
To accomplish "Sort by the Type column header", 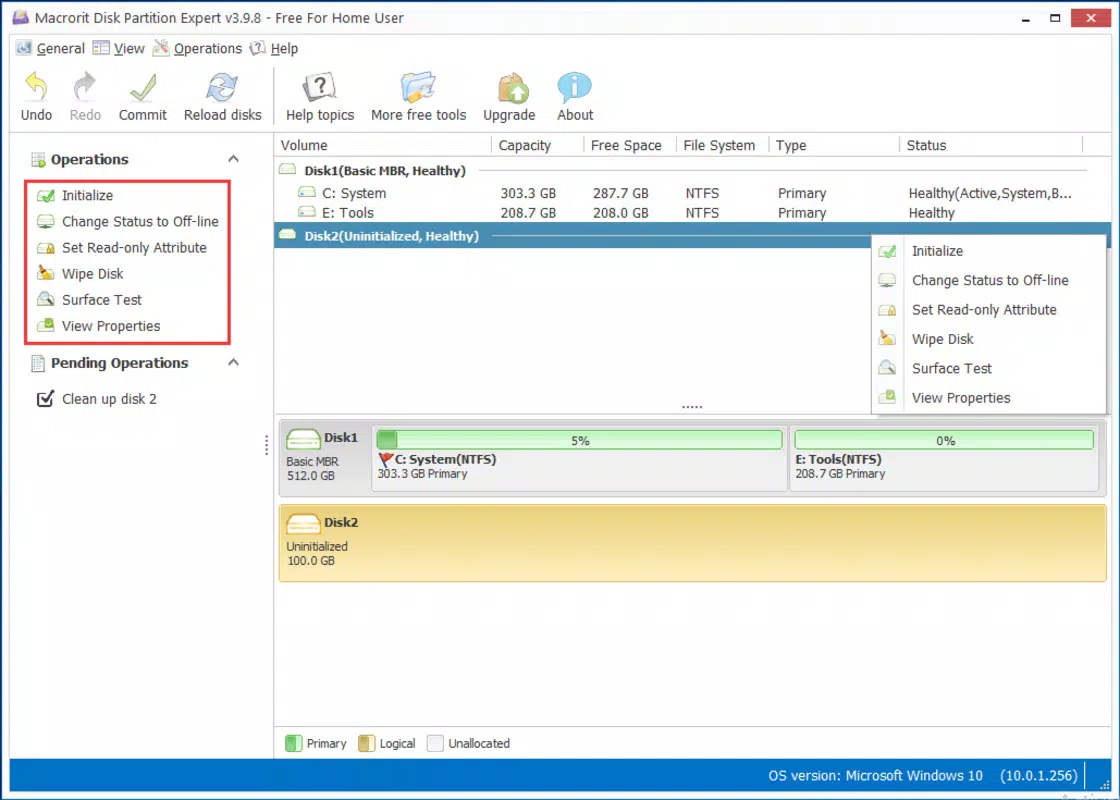I will click(x=834, y=145).
